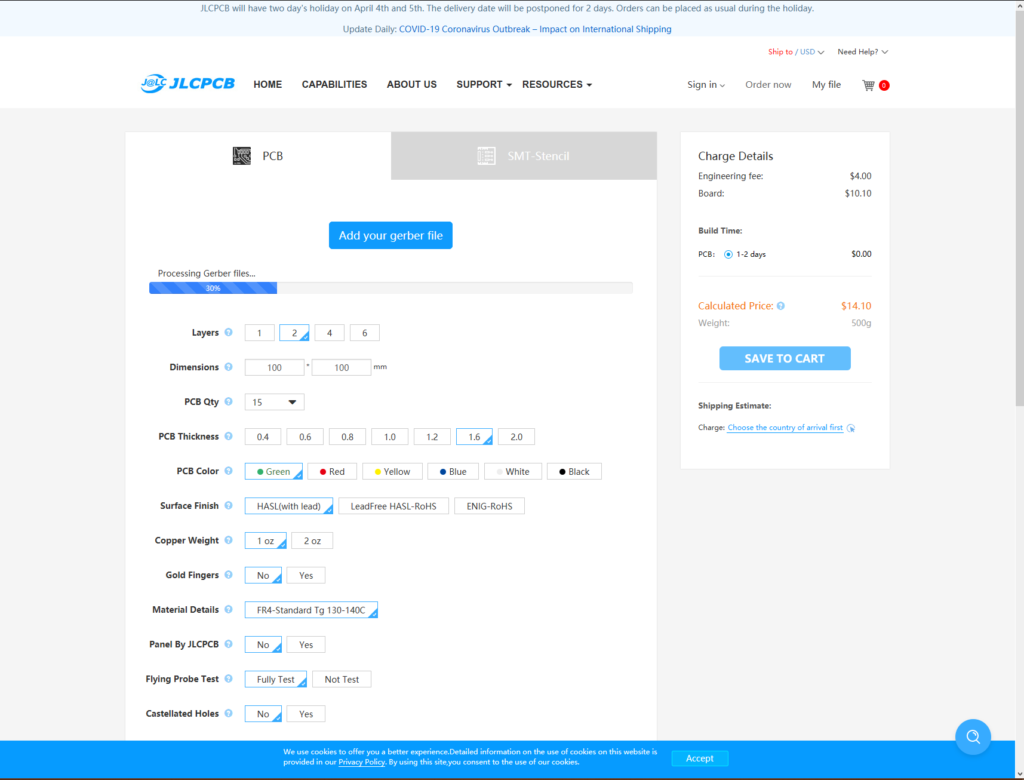Accept the cookies notice
1024x780 pixels.
pyautogui.click(x=699, y=758)
